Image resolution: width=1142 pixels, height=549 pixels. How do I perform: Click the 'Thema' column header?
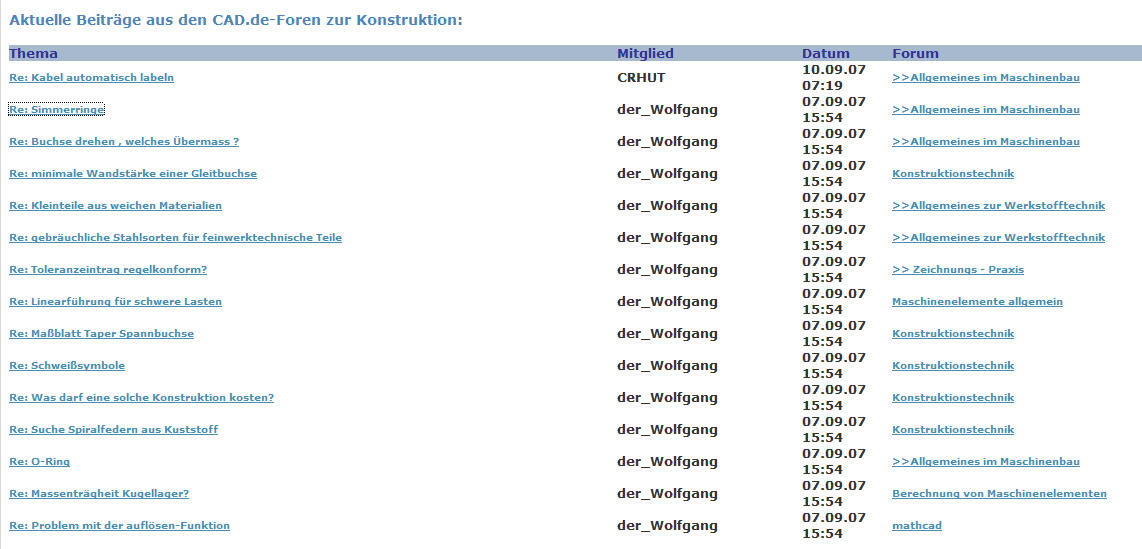(33, 54)
